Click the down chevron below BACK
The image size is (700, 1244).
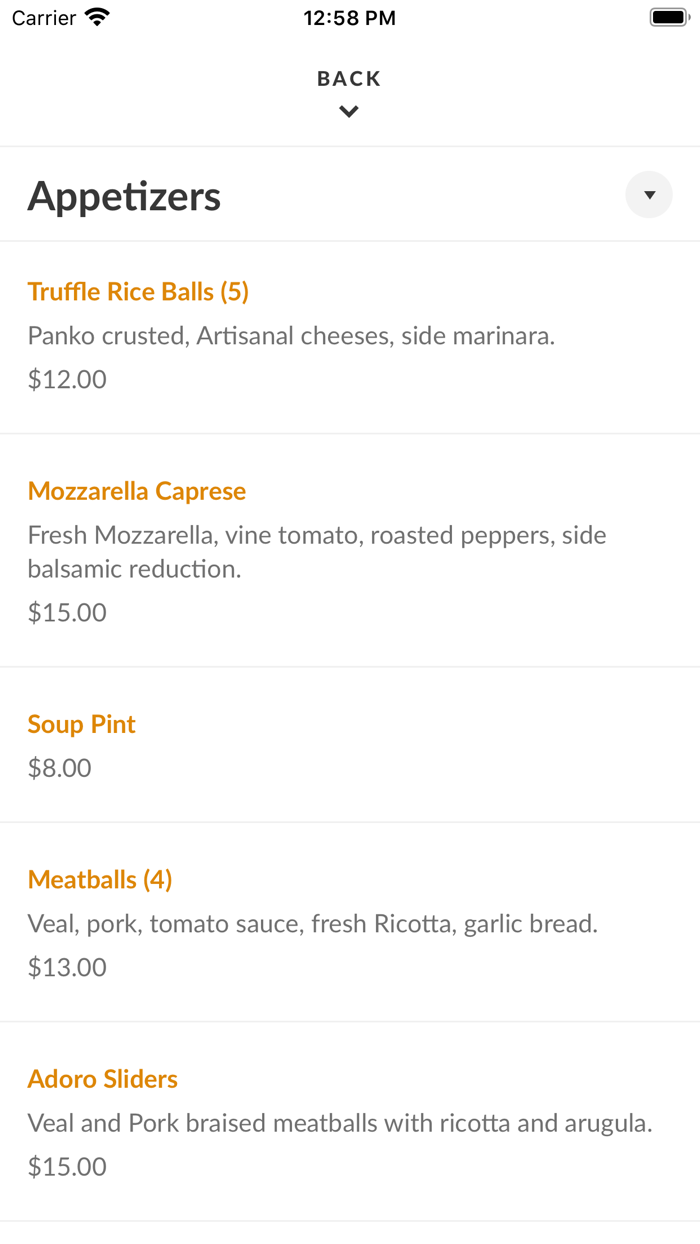[x=349, y=112]
